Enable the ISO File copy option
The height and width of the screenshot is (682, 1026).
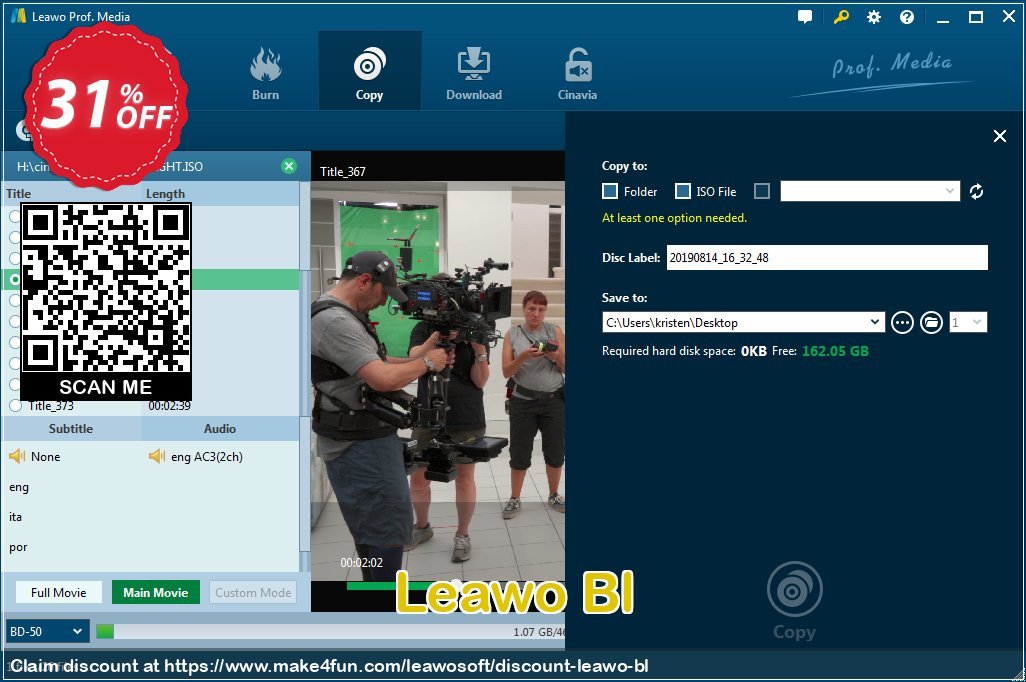(x=682, y=191)
